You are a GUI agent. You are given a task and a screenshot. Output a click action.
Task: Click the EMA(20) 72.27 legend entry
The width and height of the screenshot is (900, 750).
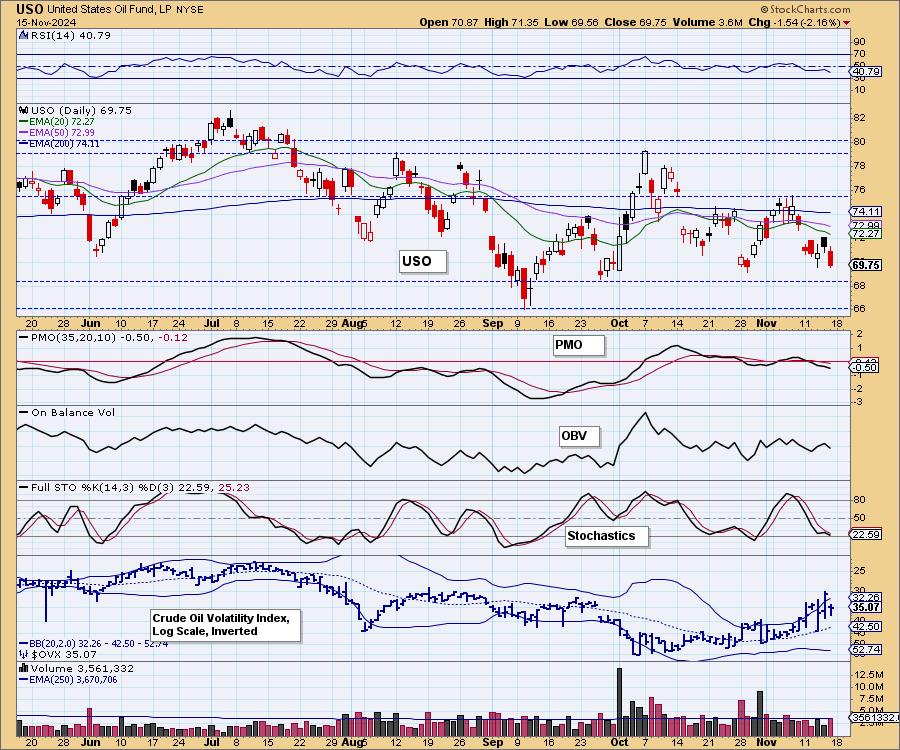(x=56, y=122)
